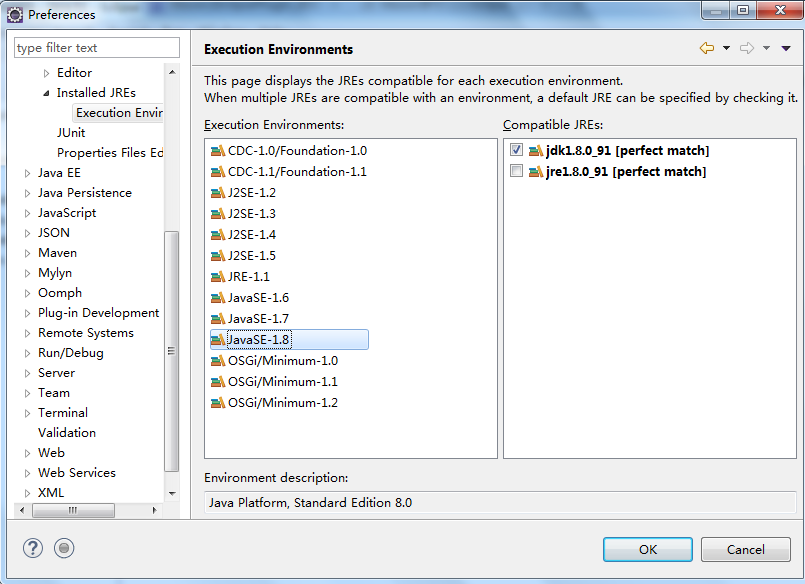Screen dimensions: 805x584
Task: Select the J2SE-1.5 execution environment
Action: 252,256
